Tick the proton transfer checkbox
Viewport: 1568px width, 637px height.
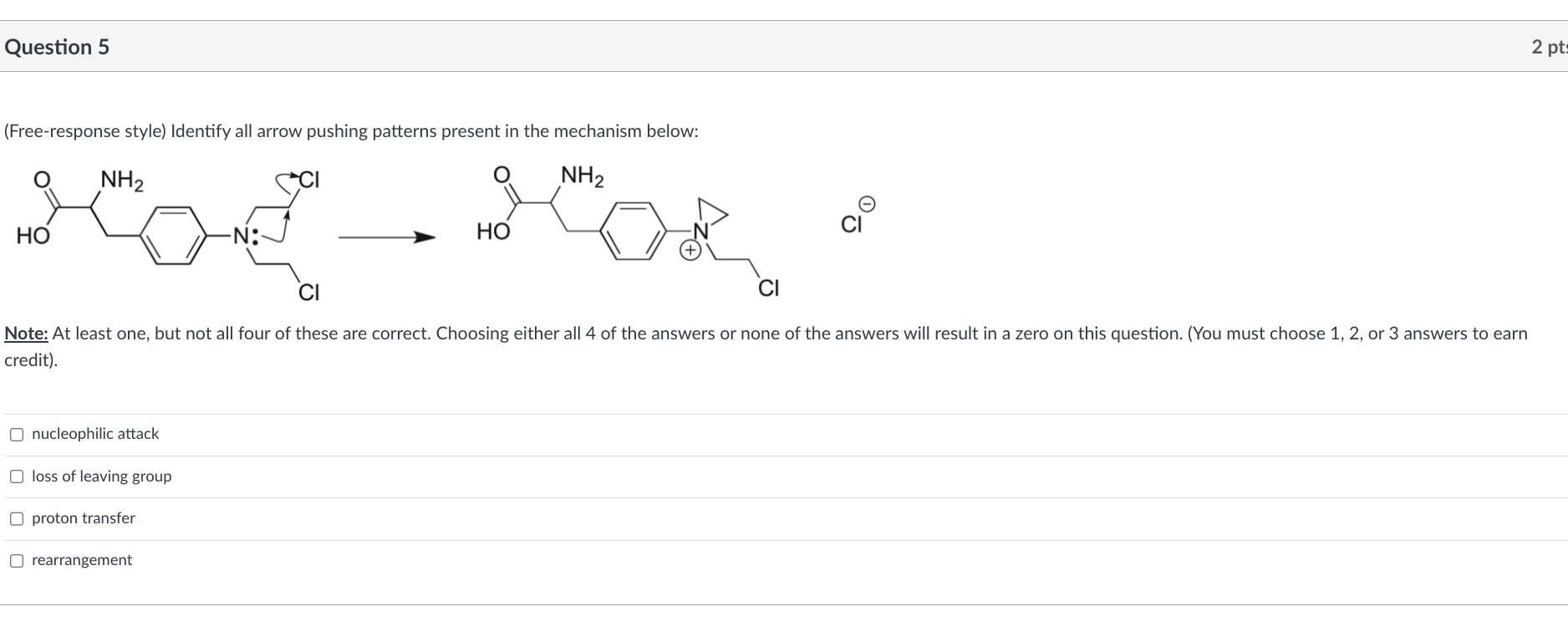point(17,518)
